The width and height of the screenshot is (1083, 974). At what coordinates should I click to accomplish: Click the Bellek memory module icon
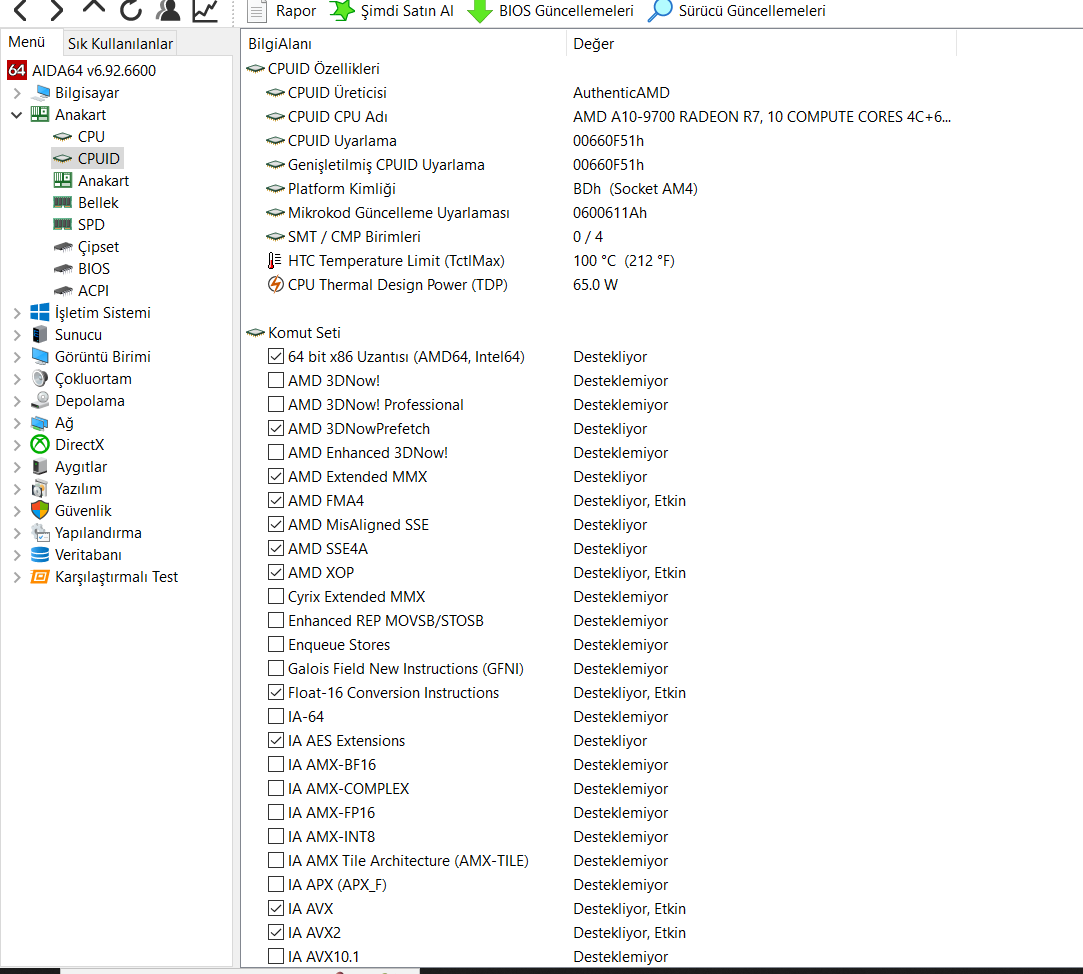(62, 202)
